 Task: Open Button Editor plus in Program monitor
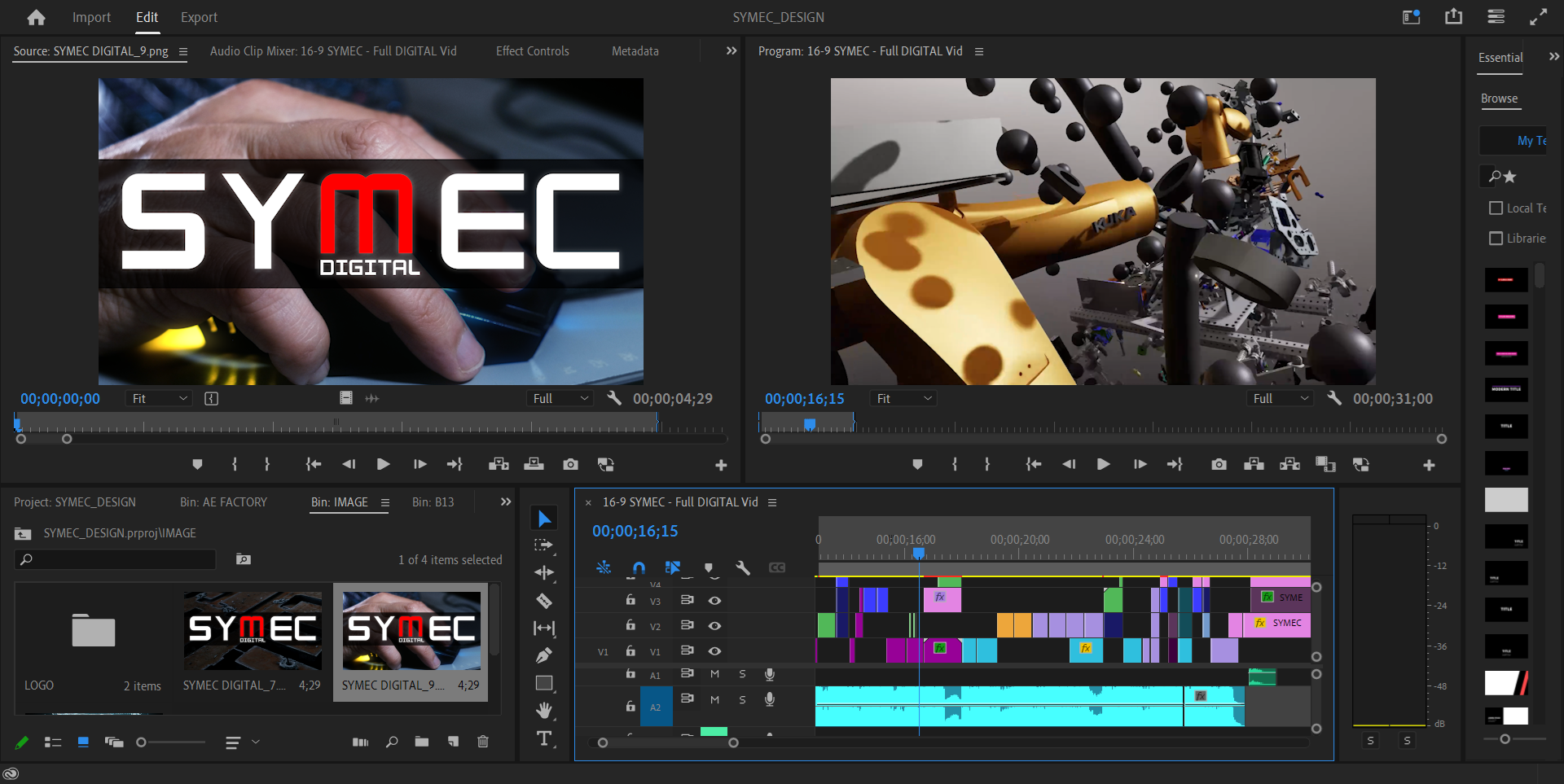pyautogui.click(x=1429, y=465)
